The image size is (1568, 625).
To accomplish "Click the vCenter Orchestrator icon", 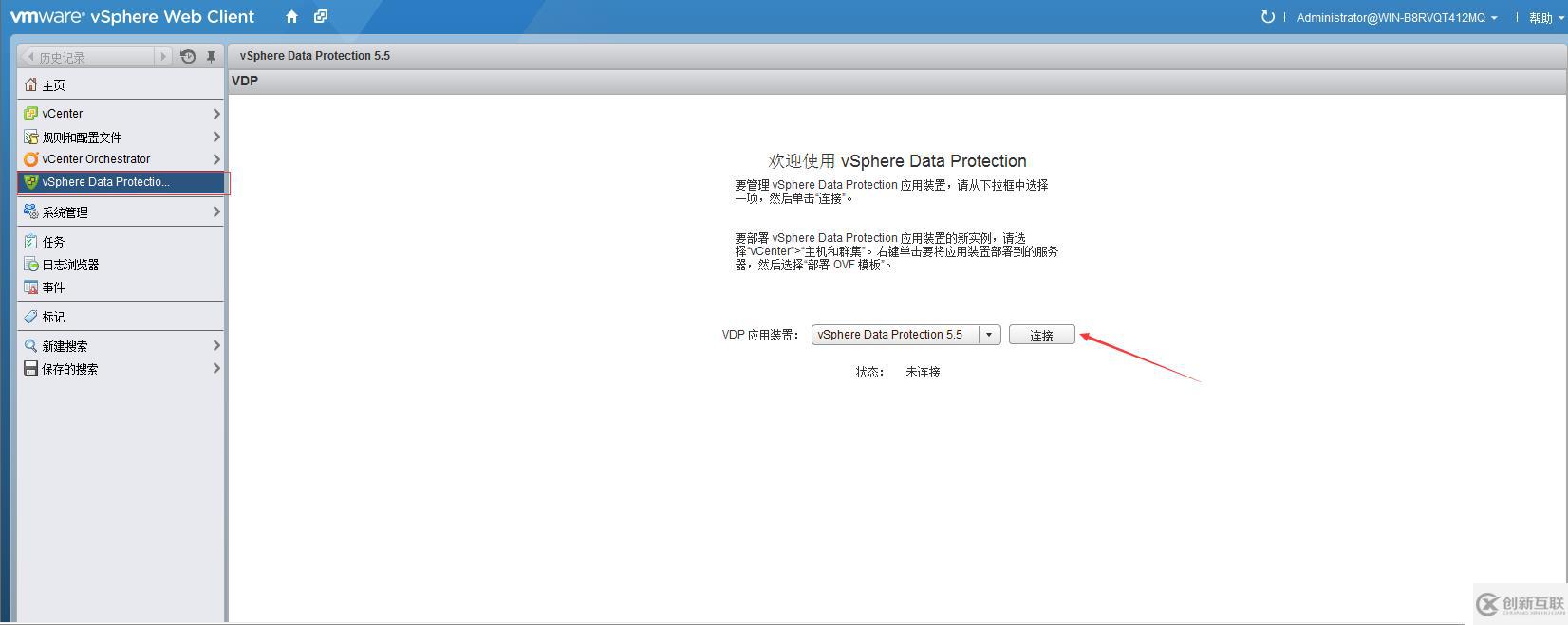I will (x=30, y=159).
